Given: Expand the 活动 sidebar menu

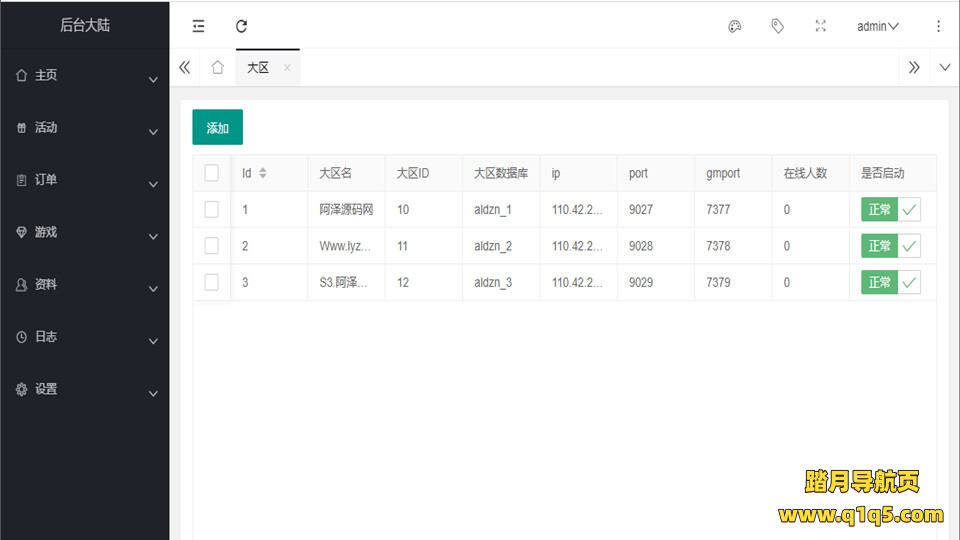Looking at the screenshot, I should pos(85,128).
